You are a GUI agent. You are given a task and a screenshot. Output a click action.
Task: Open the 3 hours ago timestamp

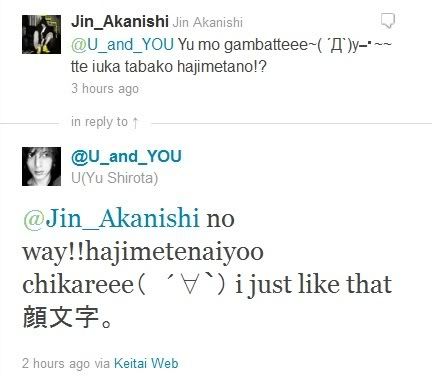[x=105, y=89]
